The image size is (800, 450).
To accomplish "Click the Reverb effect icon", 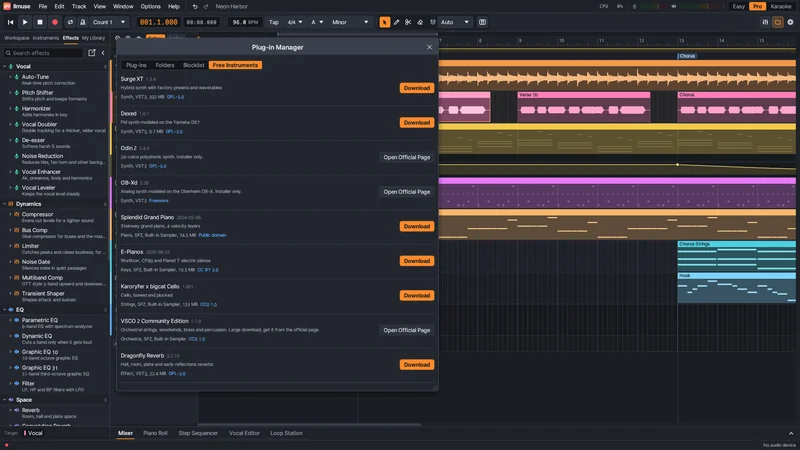I will 16,410.
